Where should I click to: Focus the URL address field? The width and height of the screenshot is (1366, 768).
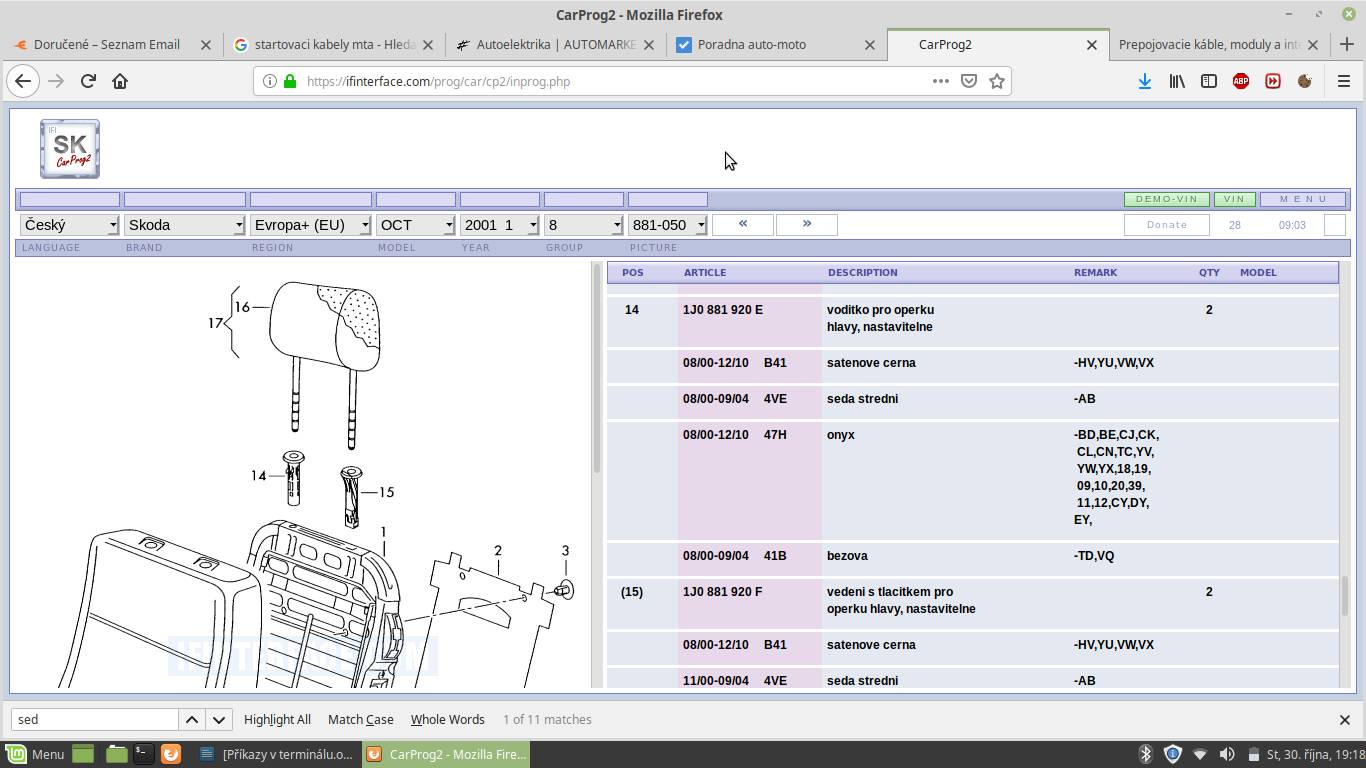[610, 81]
